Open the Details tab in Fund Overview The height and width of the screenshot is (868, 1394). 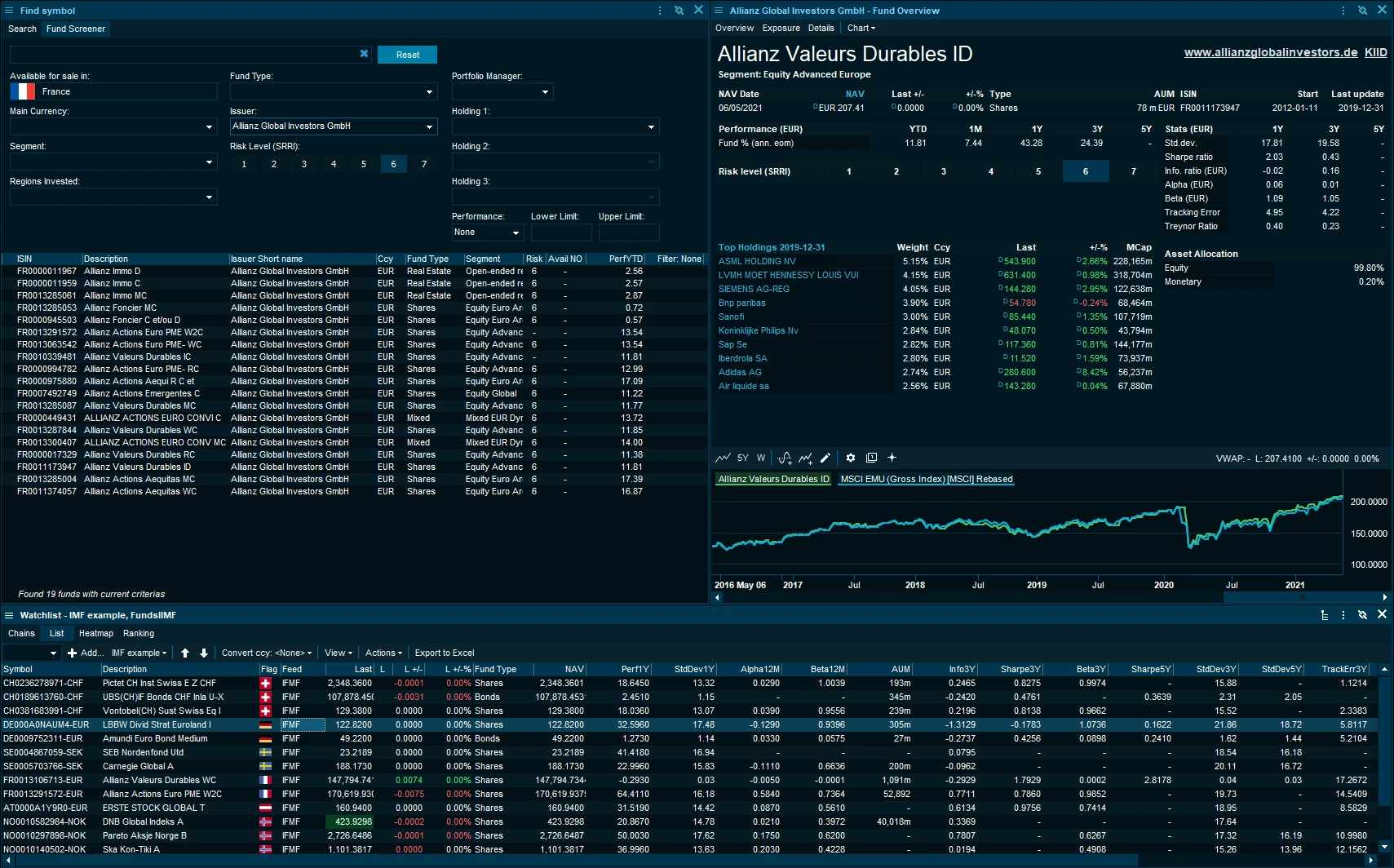tap(821, 28)
